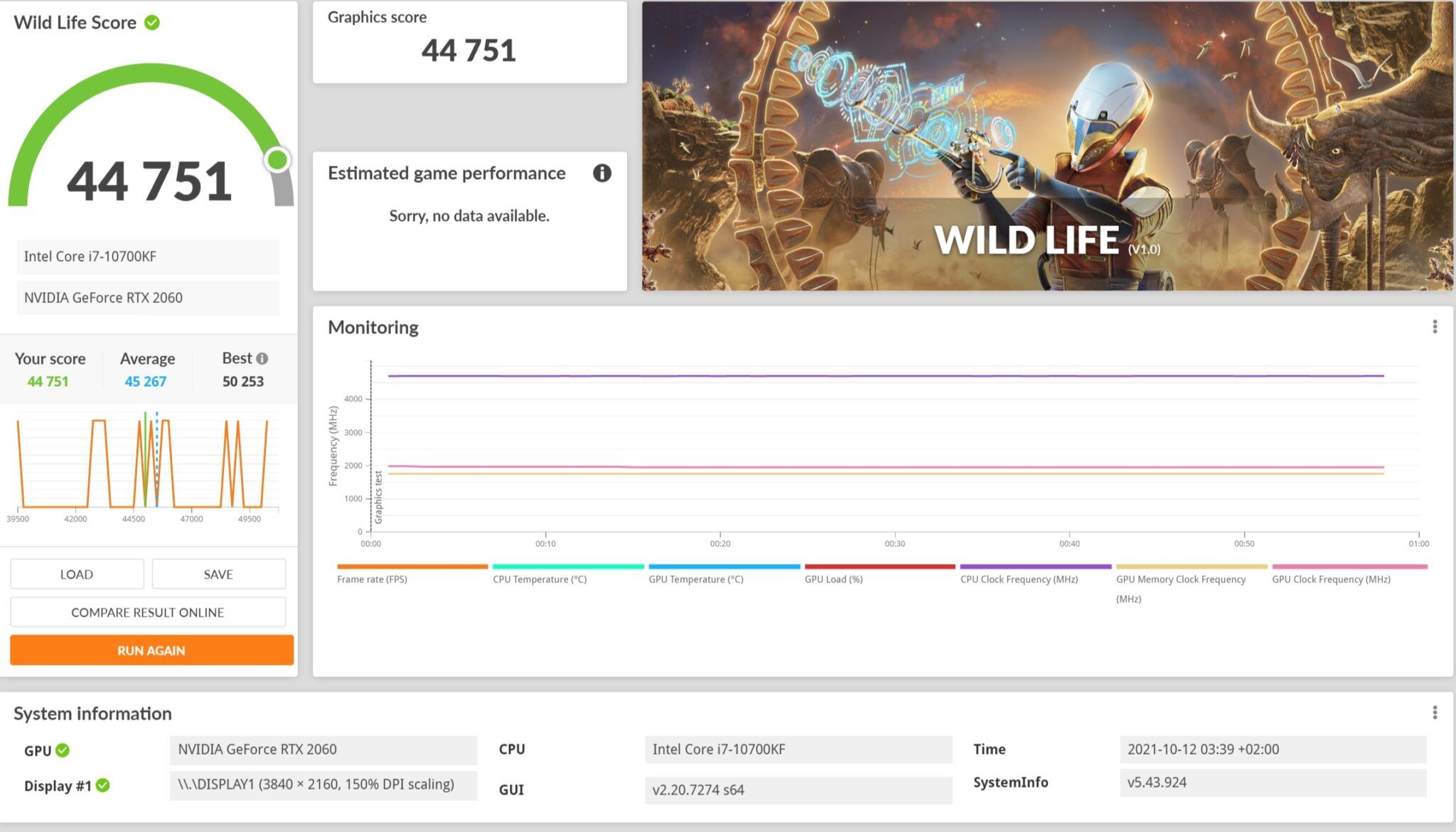Click the SAVE button
This screenshot has width=1456, height=832.
[218, 574]
